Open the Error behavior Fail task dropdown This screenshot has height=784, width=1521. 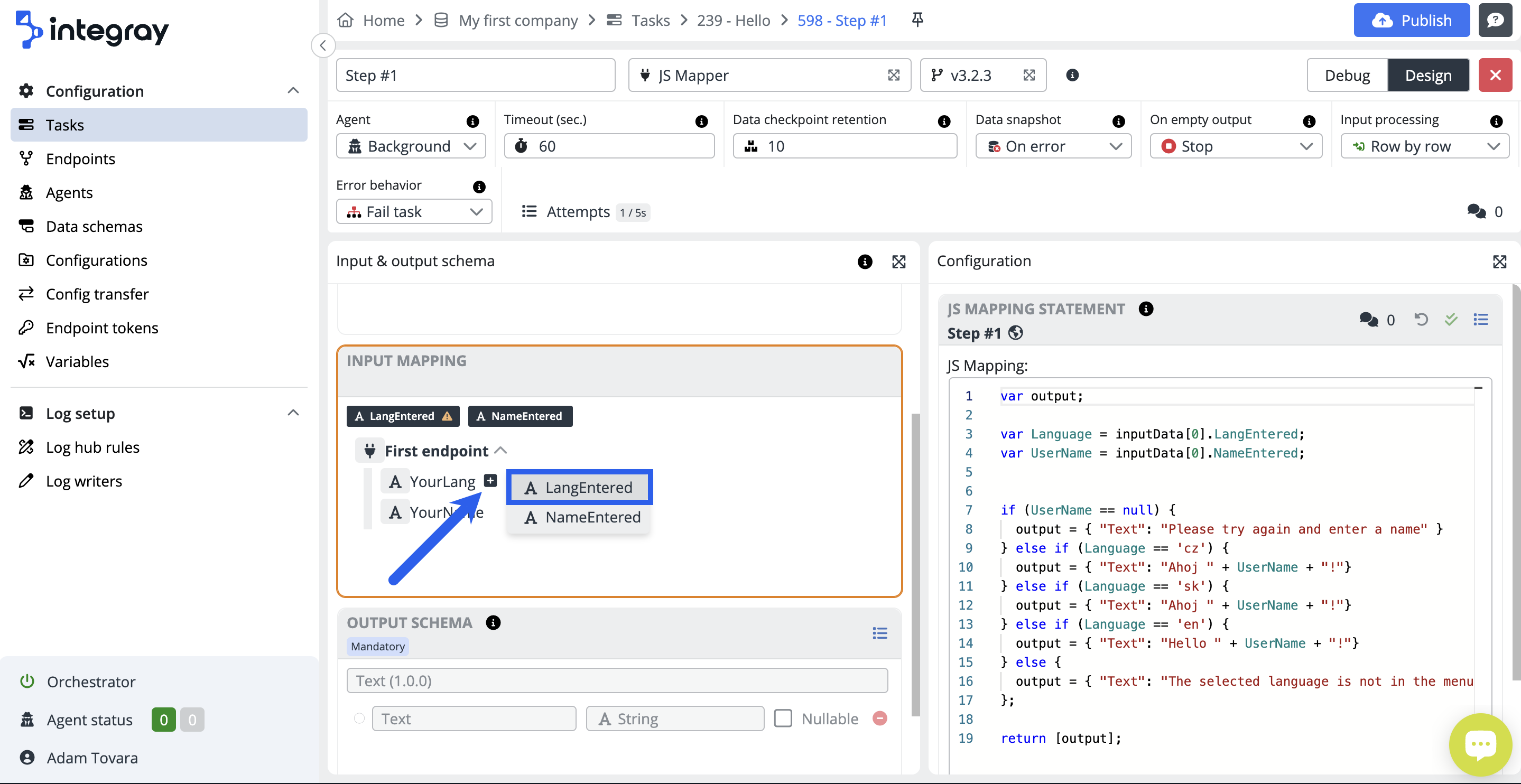point(414,211)
